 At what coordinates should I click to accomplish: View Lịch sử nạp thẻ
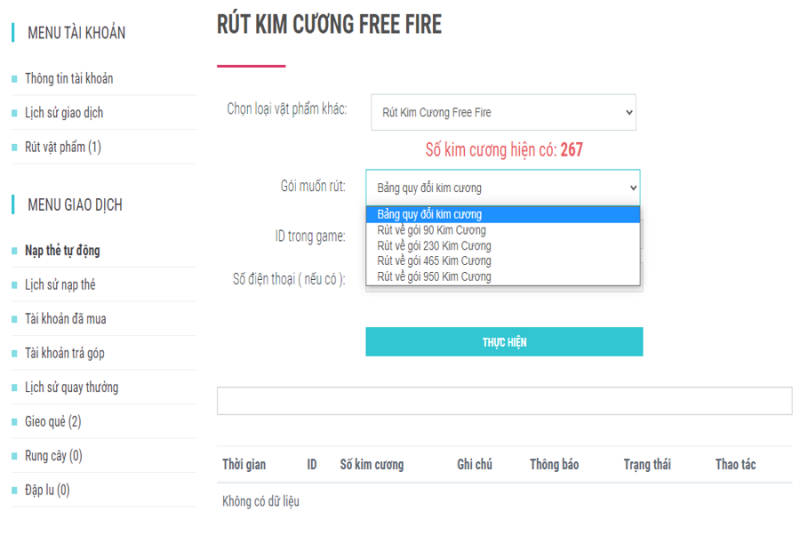tap(60, 285)
